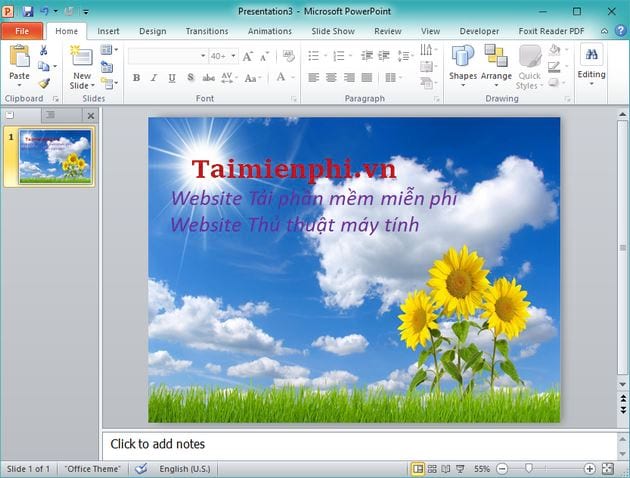Justify the text
The image size is (630, 478).
click(x=366, y=78)
